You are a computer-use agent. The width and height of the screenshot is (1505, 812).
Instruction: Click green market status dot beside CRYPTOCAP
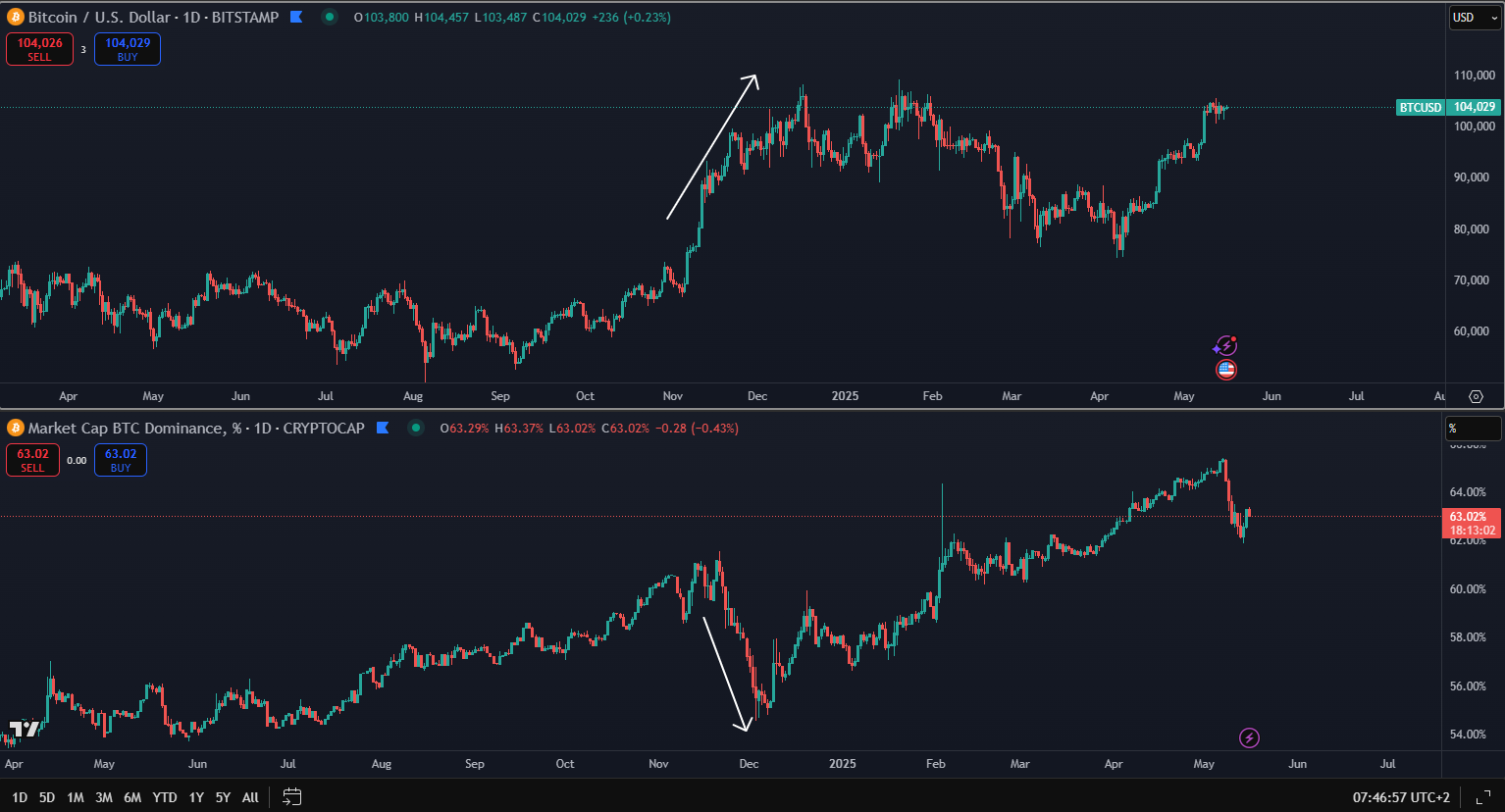click(x=416, y=428)
